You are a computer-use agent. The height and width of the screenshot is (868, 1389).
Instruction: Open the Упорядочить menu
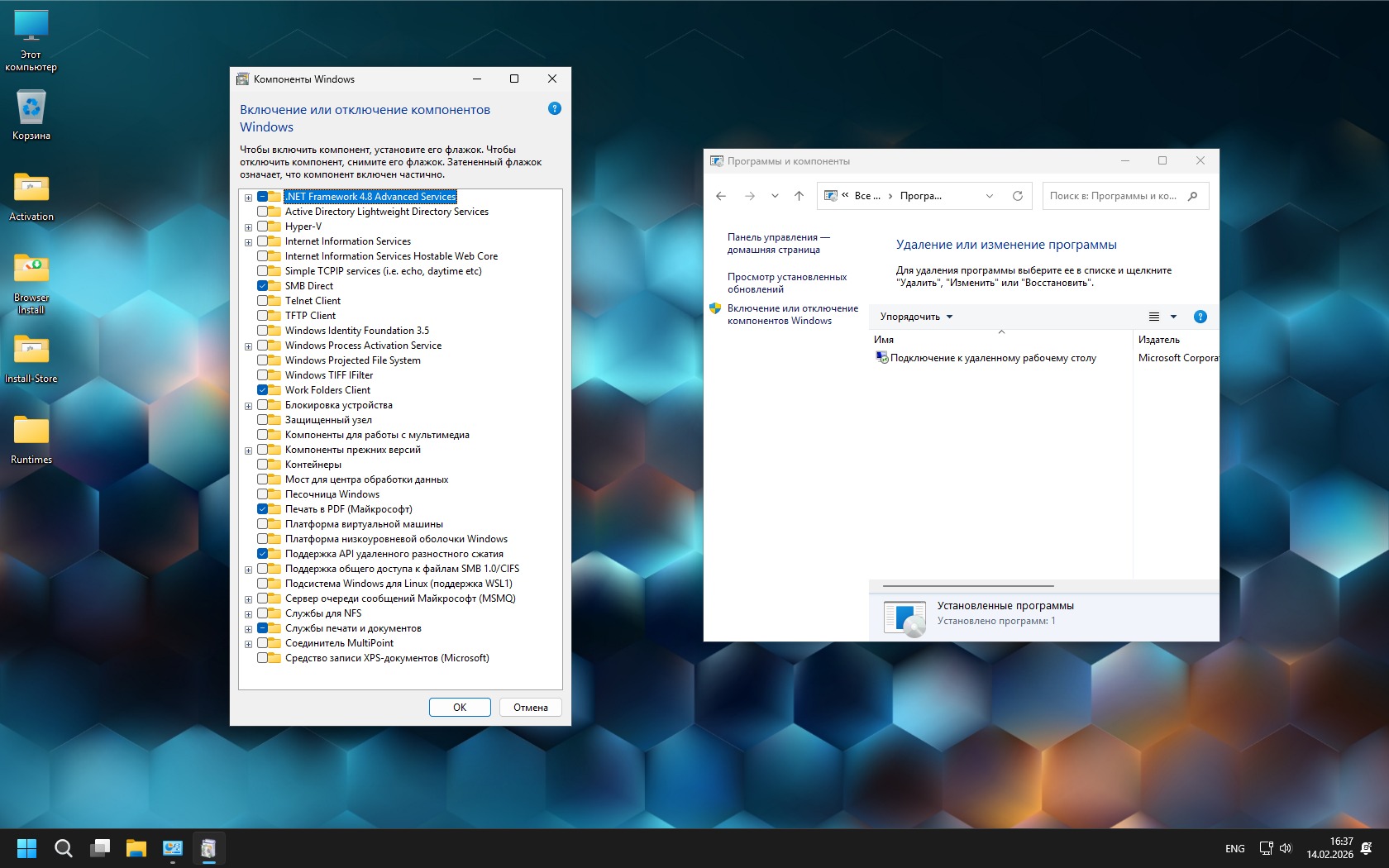click(916, 317)
